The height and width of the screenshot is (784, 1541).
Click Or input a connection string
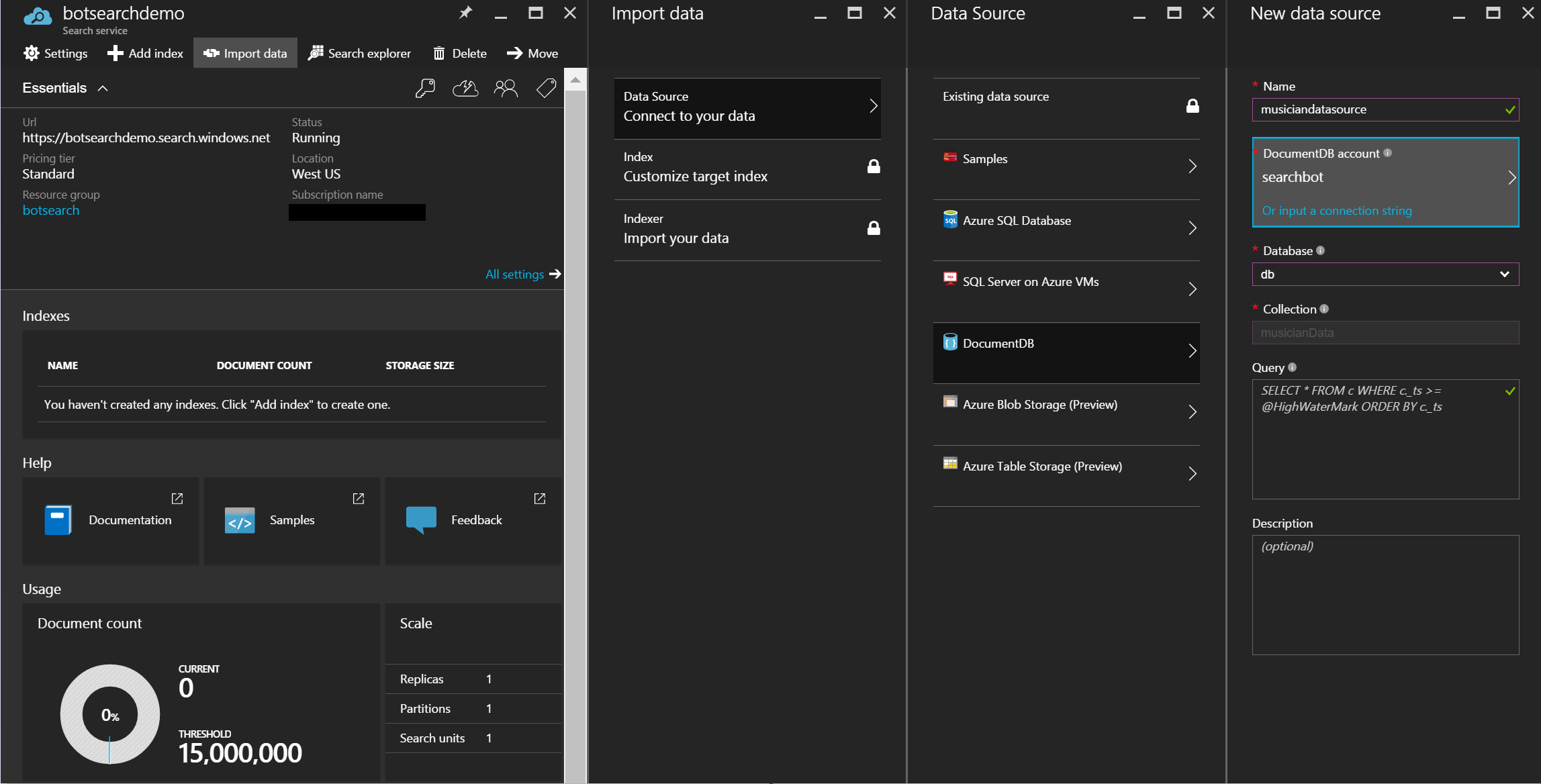(1336, 210)
